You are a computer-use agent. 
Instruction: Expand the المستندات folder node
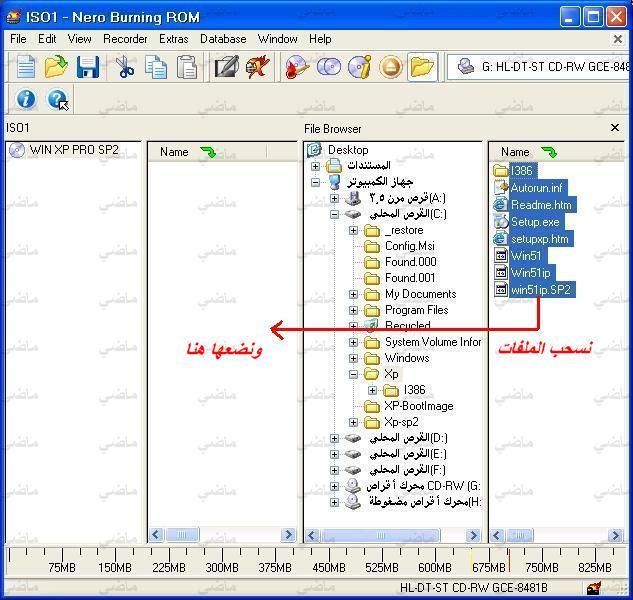[x=316, y=166]
